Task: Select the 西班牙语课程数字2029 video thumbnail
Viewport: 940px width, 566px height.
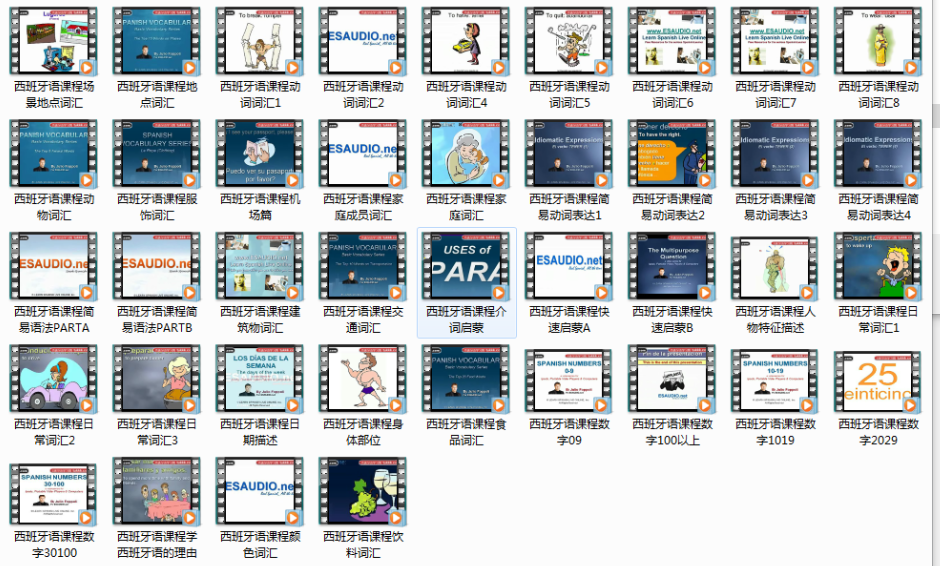Action: pos(877,378)
